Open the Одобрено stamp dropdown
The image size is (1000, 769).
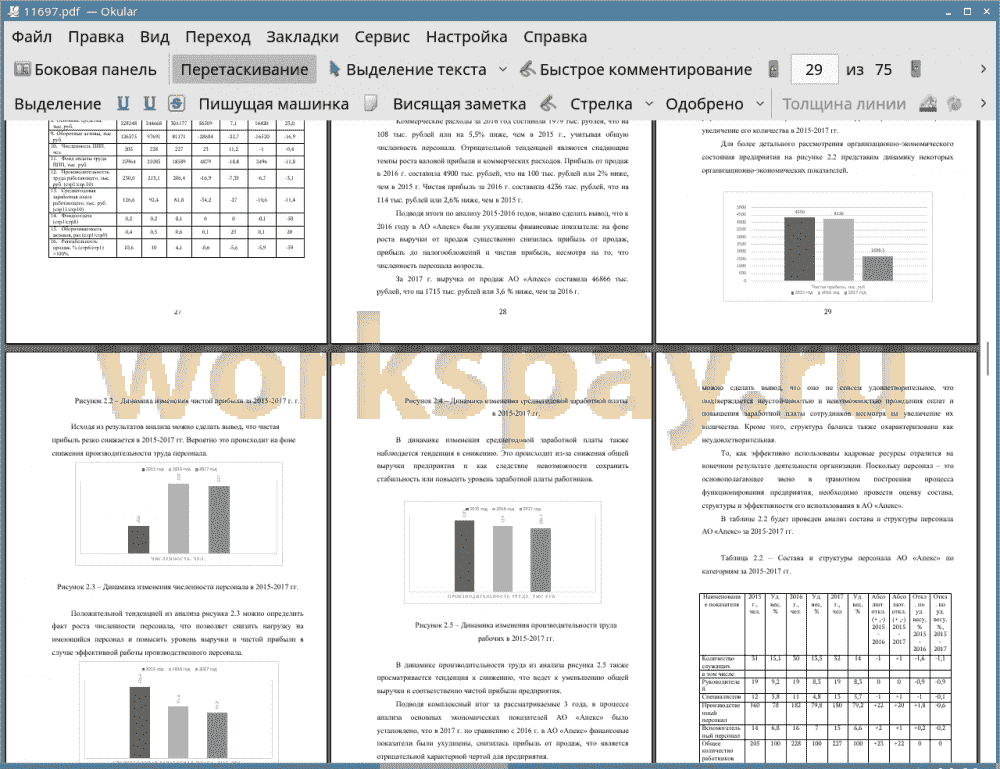click(760, 103)
